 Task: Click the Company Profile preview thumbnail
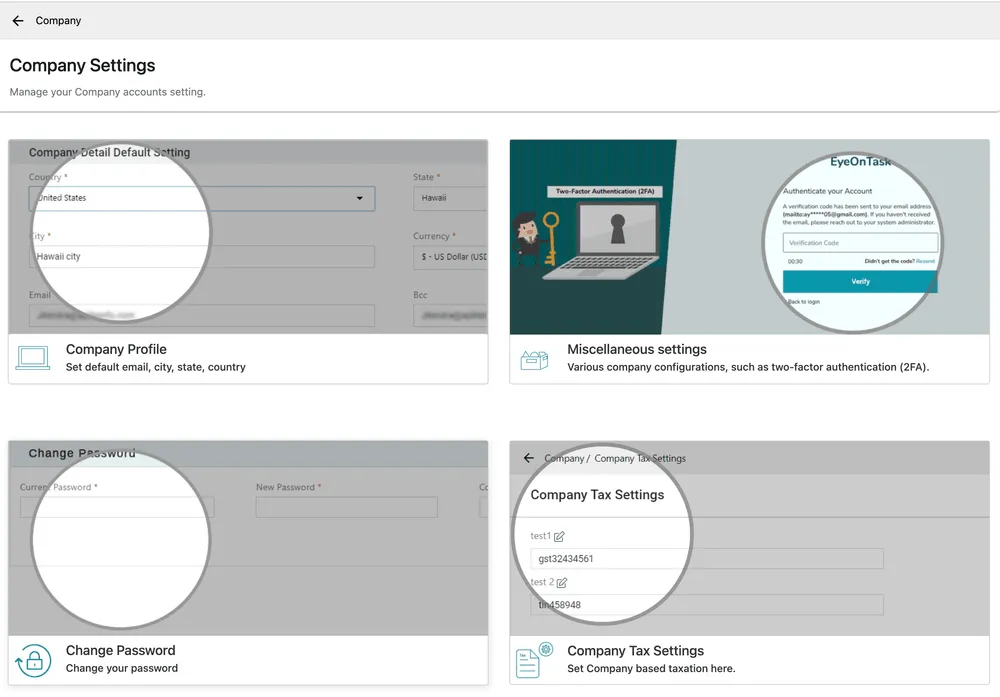[248, 237]
